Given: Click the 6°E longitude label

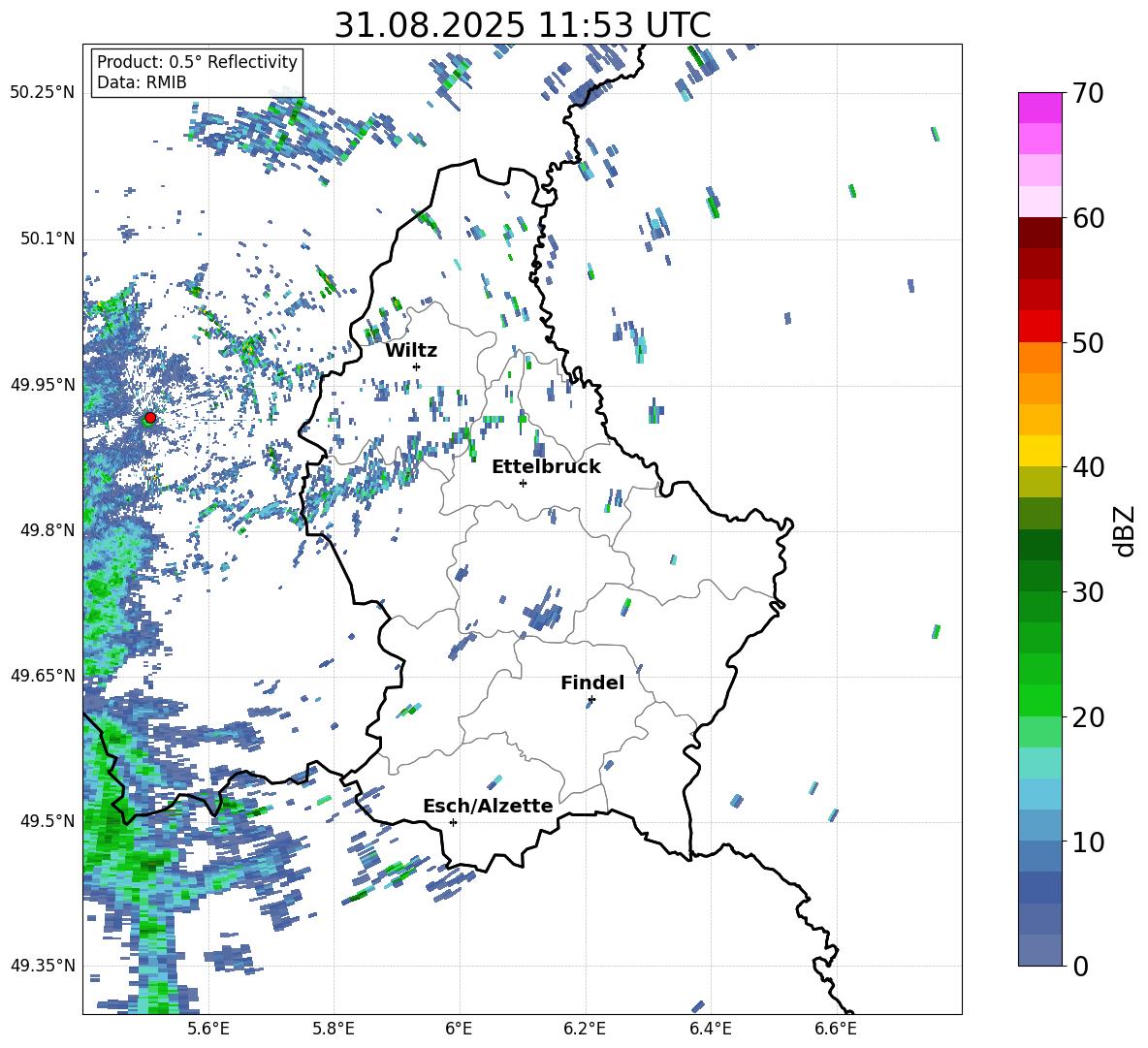Looking at the screenshot, I should [x=459, y=1030].
